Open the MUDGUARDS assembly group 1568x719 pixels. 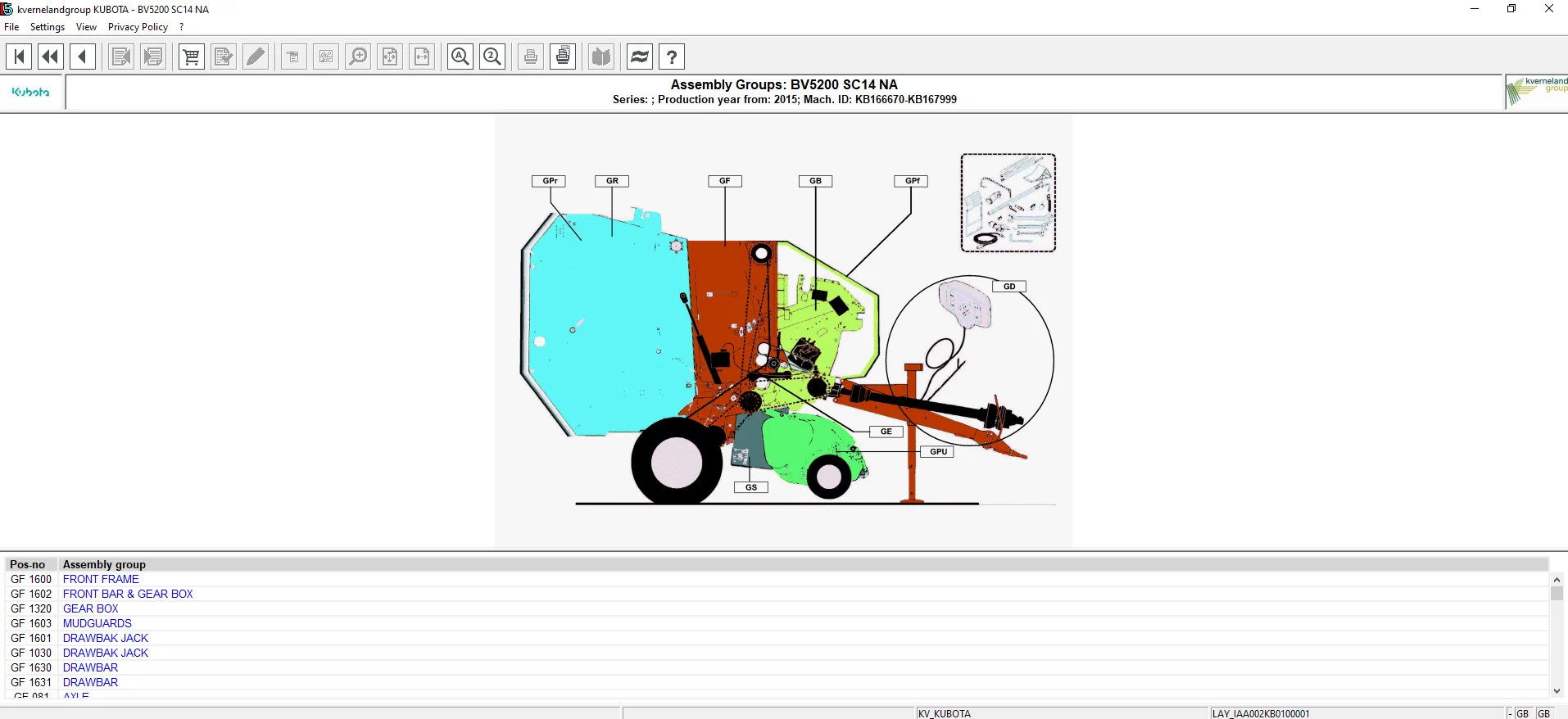[x=97, y=623]
